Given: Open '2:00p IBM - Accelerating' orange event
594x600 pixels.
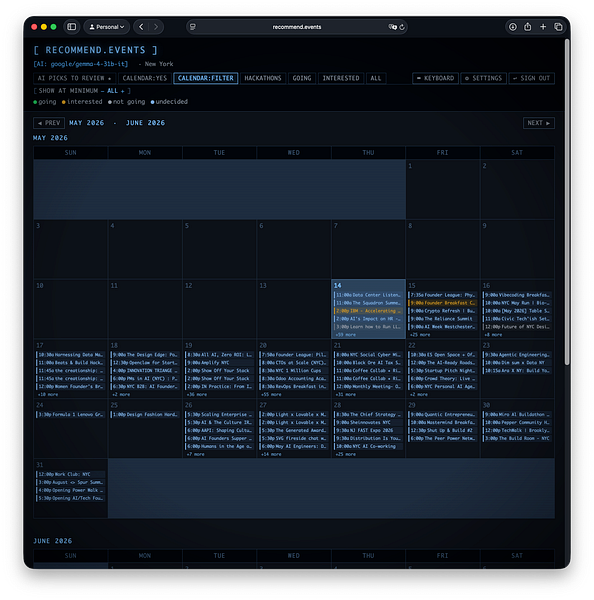Looking at the screenshot, I should 368,311.
